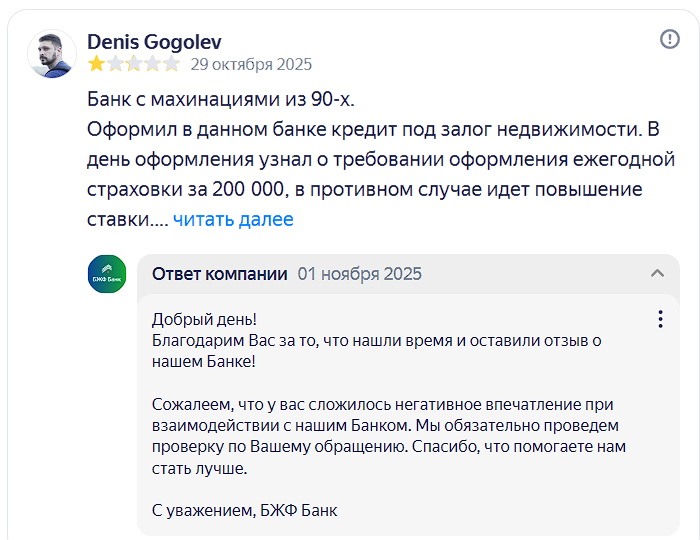
Task: Click the second gray rating star
Action: (x=116, y=64)
